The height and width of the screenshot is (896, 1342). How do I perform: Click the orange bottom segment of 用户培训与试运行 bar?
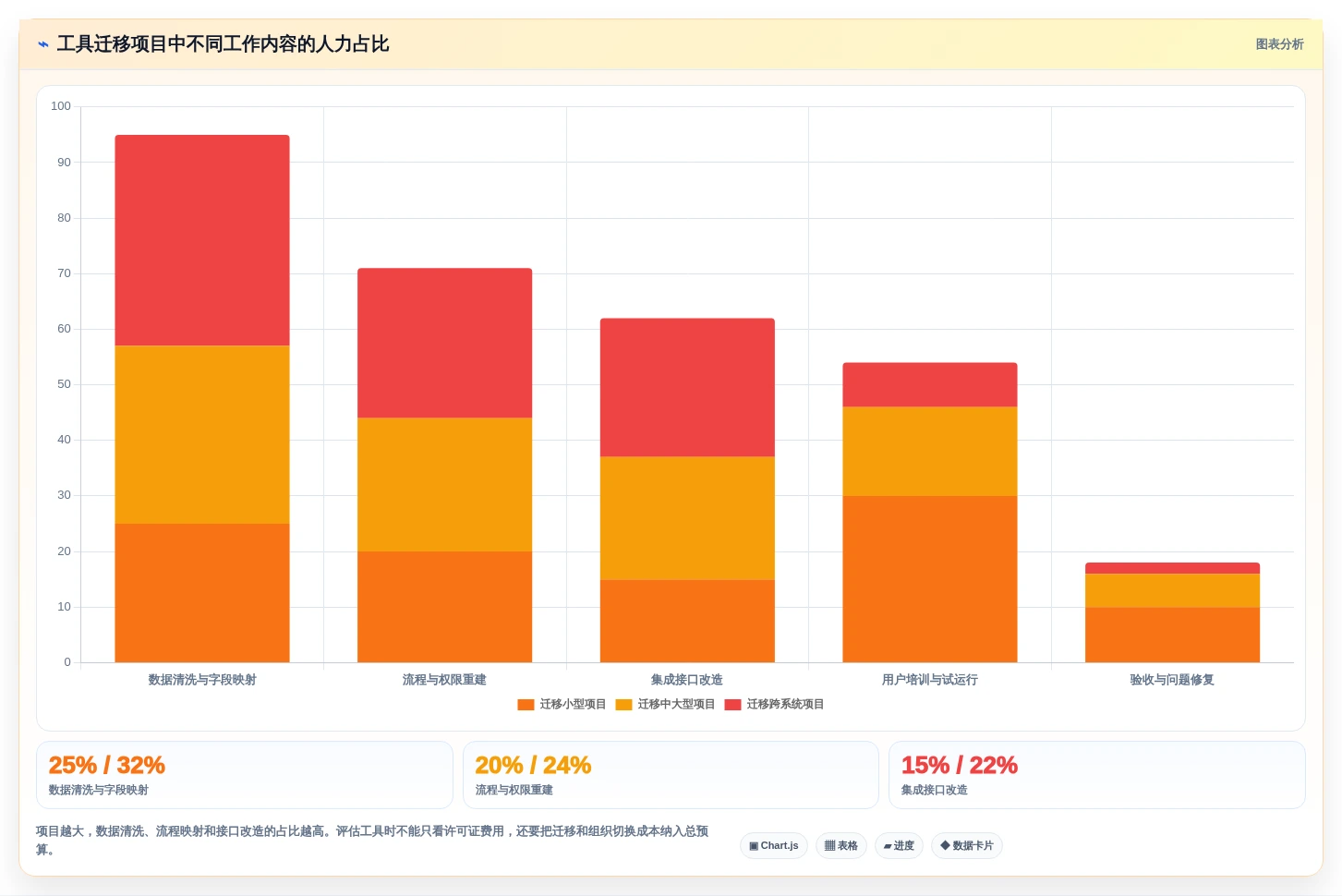click(x=930, y=579)
